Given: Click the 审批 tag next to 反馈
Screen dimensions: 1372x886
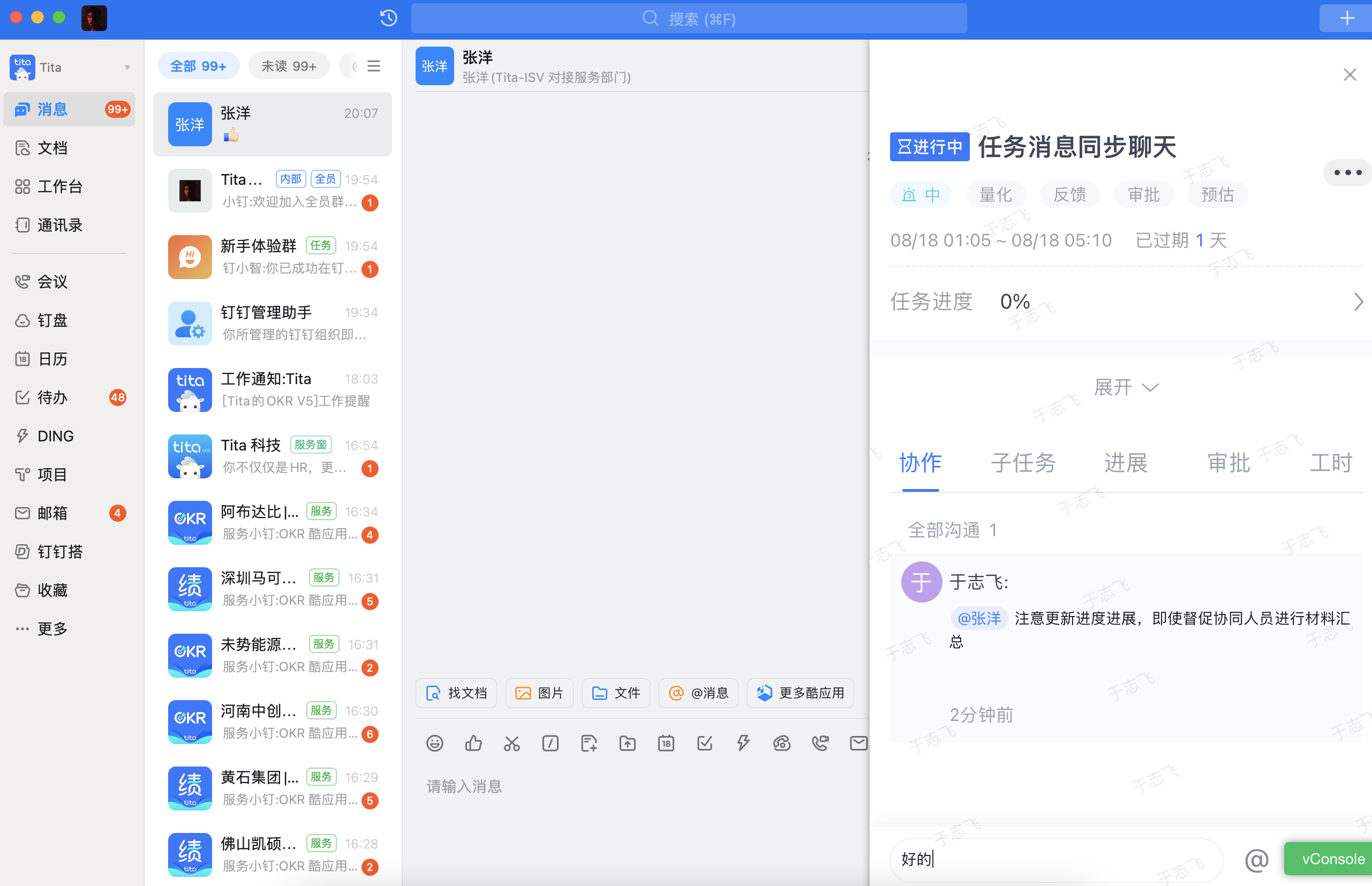Looking at the screenshot, I should coord(1143,194).
